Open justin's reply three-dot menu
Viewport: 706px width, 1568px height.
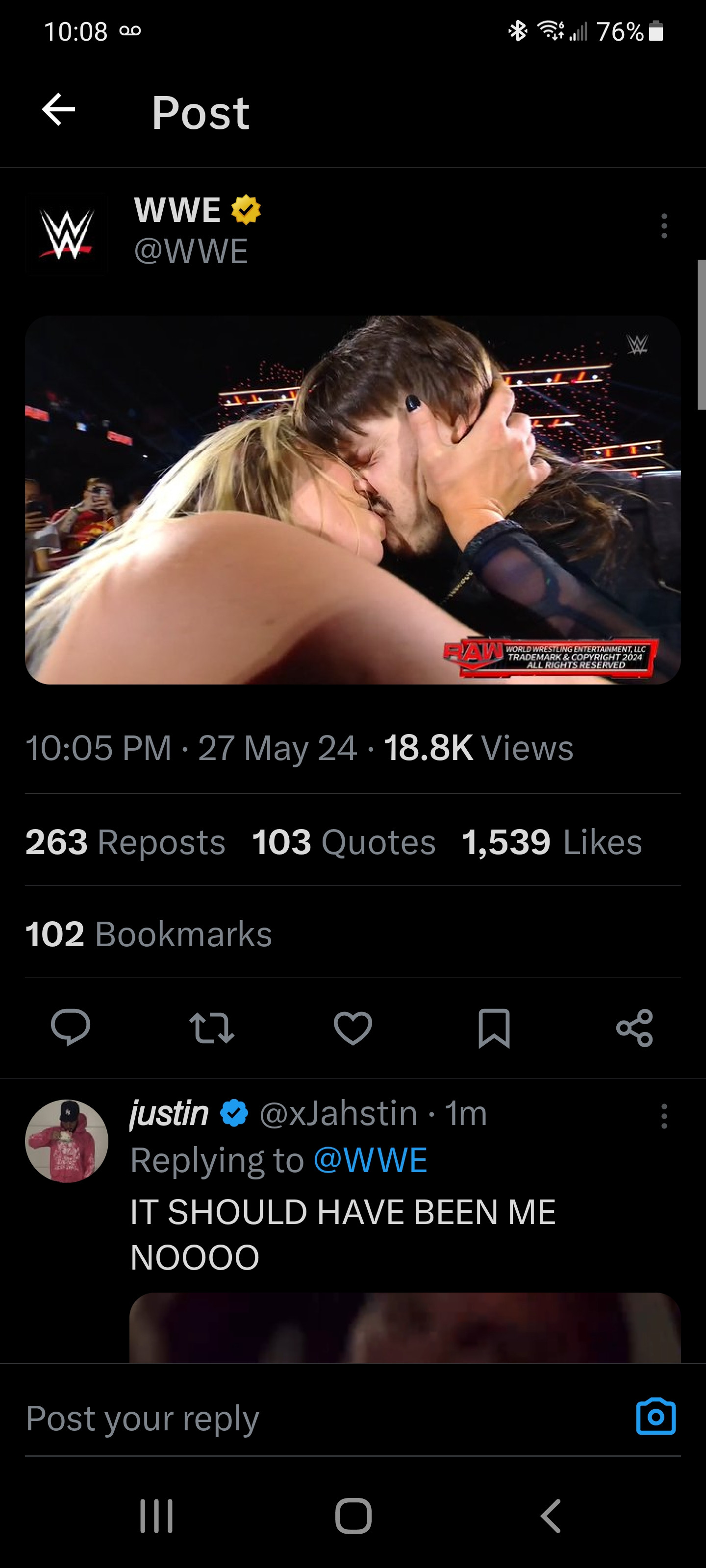pos(664,1116)
